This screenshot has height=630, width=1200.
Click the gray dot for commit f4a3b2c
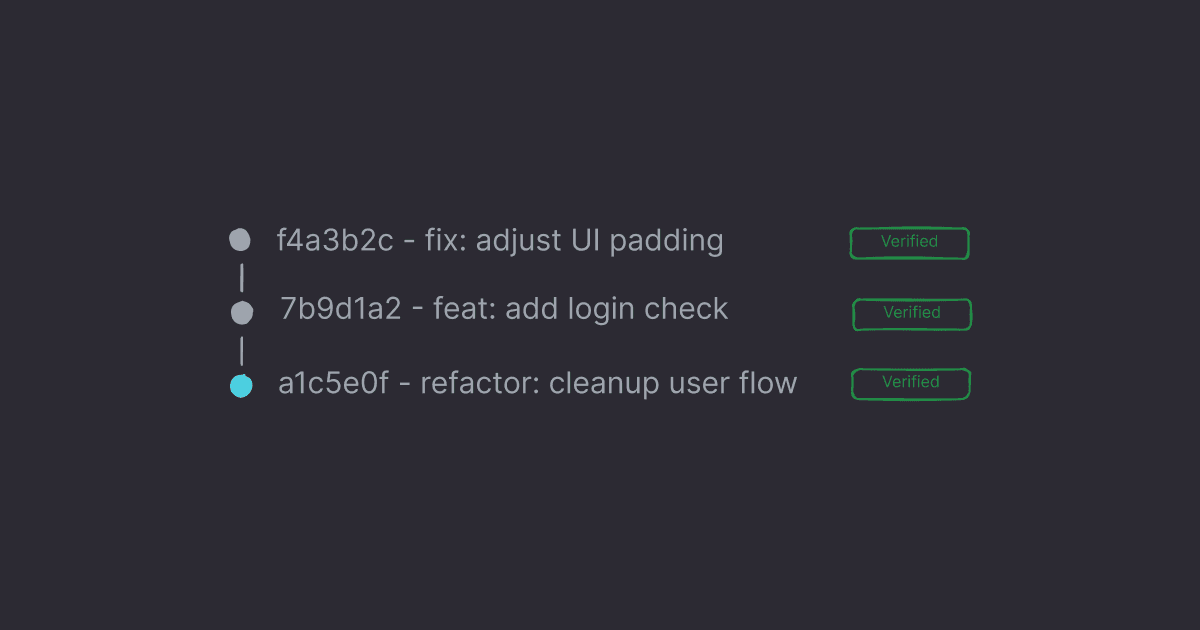click(240, 240)
